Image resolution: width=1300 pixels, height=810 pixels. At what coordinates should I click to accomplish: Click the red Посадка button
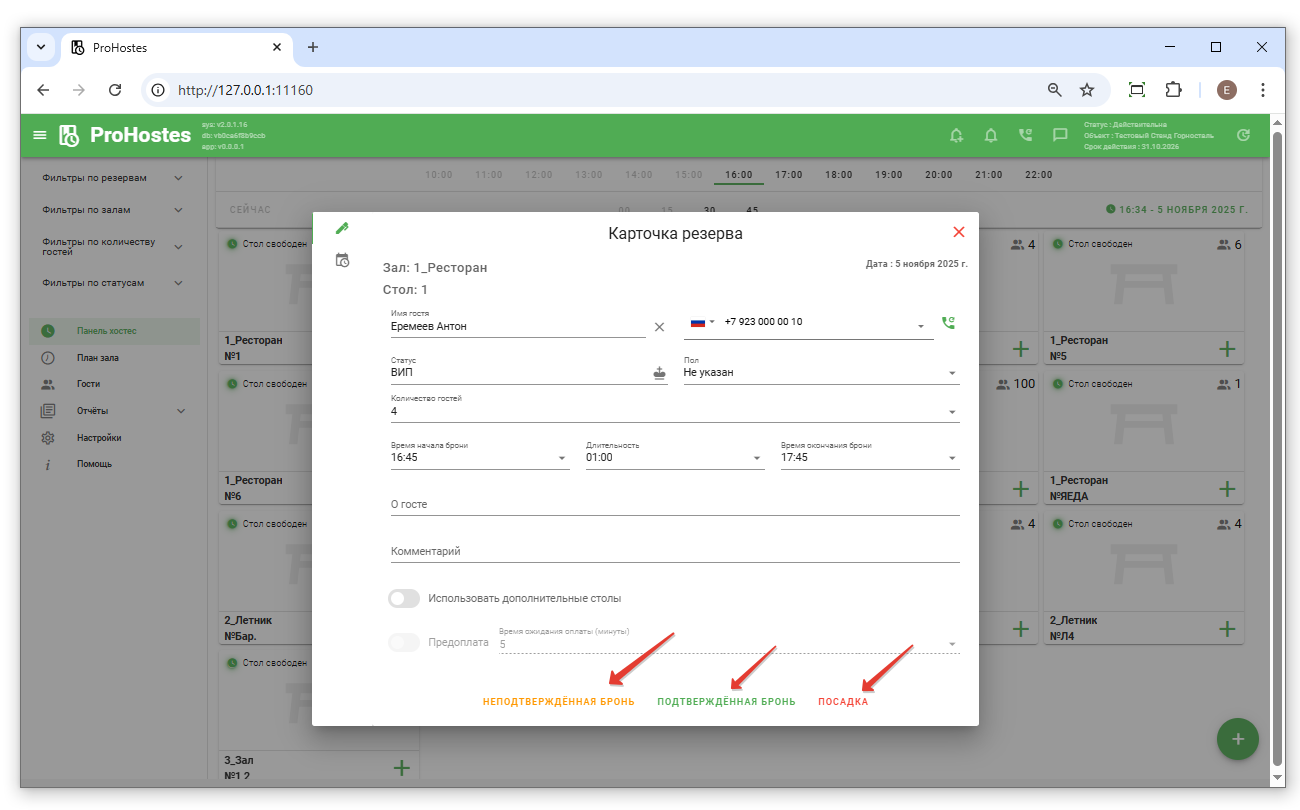(843, 702)
